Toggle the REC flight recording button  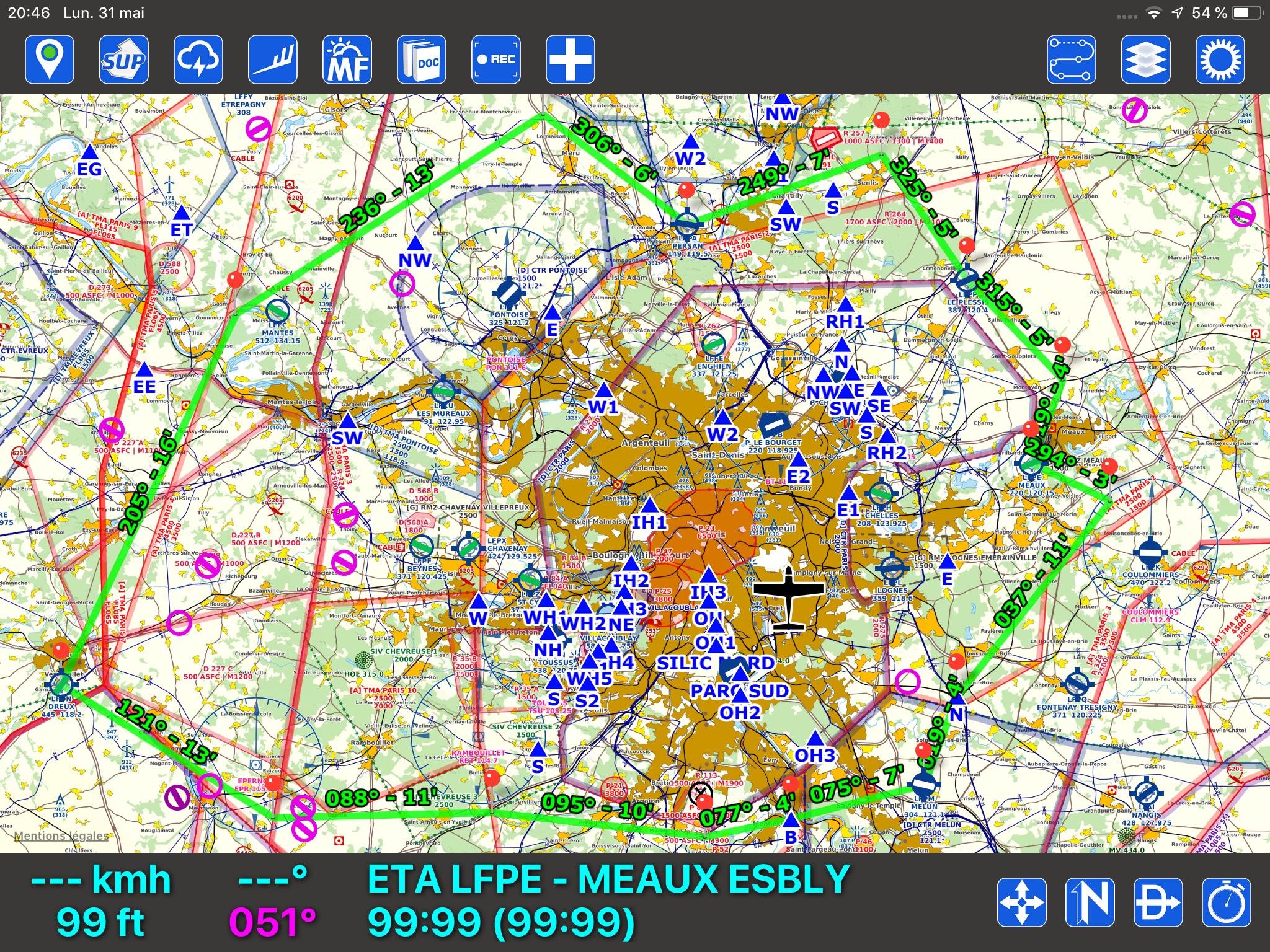point(496,59)
